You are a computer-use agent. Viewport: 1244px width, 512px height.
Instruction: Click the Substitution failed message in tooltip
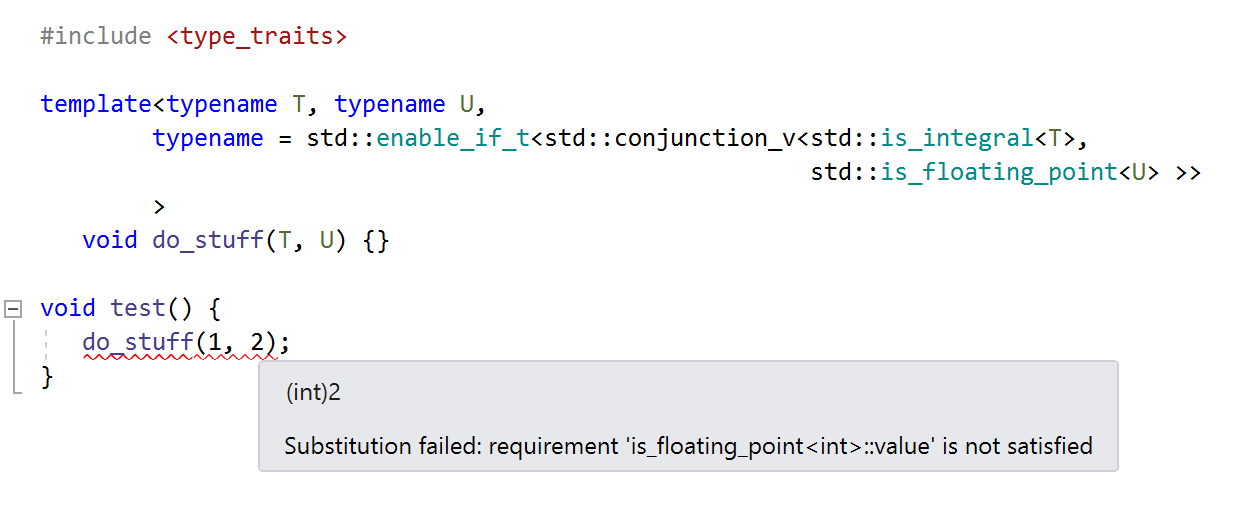tap(688, 446)
